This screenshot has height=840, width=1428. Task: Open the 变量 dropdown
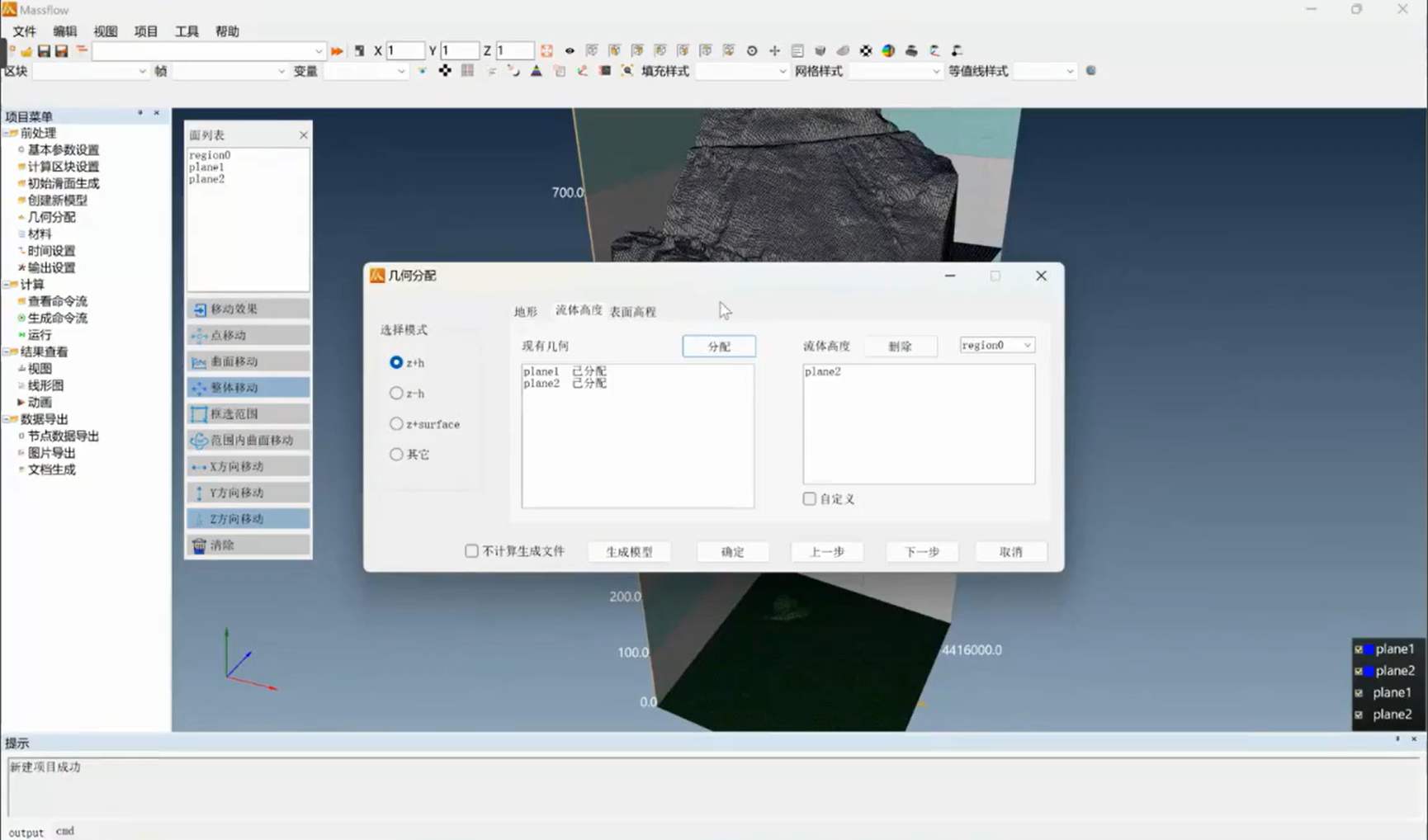tap(366, 71)
